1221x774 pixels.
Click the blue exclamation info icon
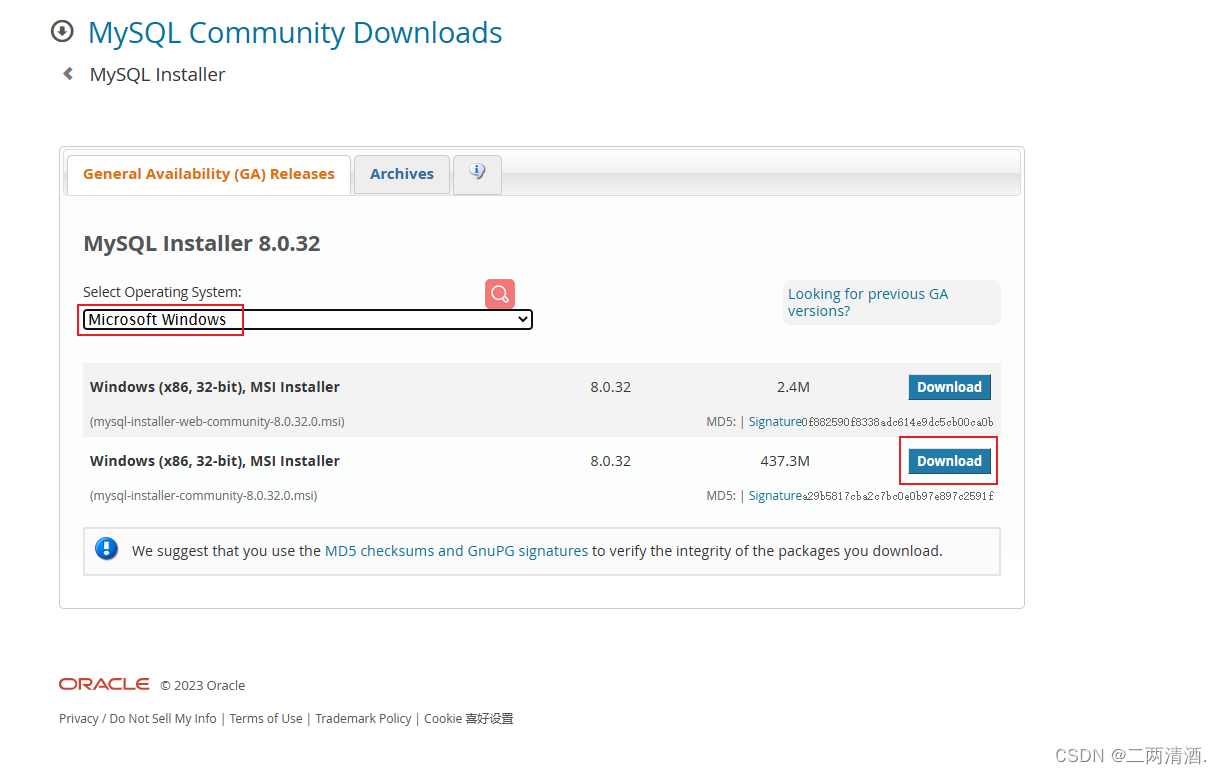(x=106, y=549)
